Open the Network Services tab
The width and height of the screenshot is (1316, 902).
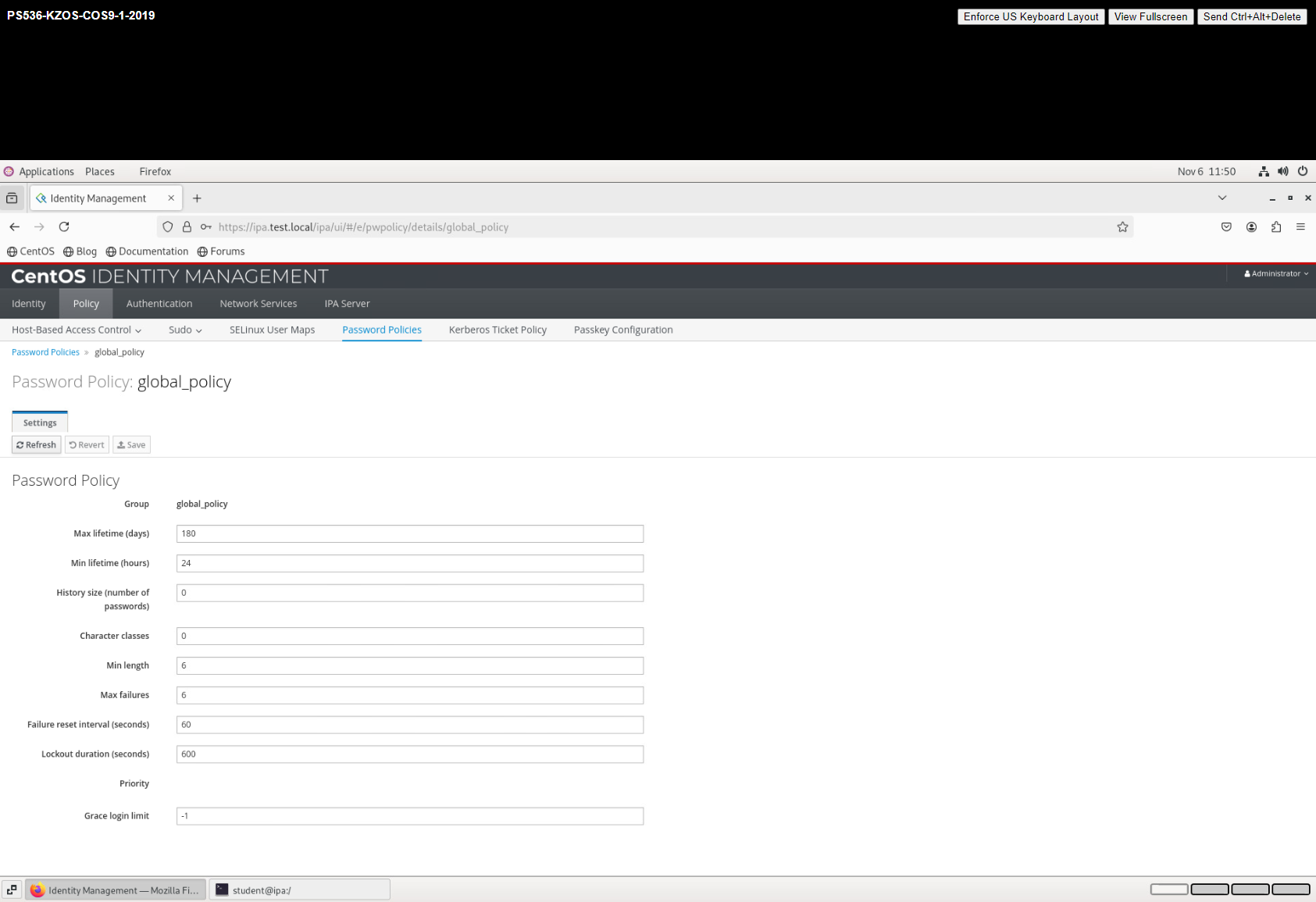point(259,304)
